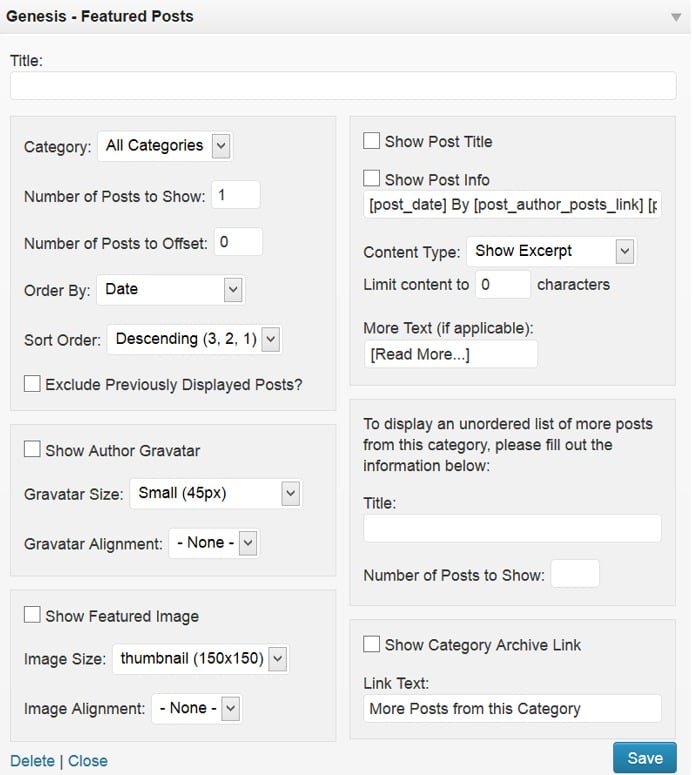Click the Delete link
This screenshot has height=775, width=693.
pyautogui.click(x=32, y=761)
